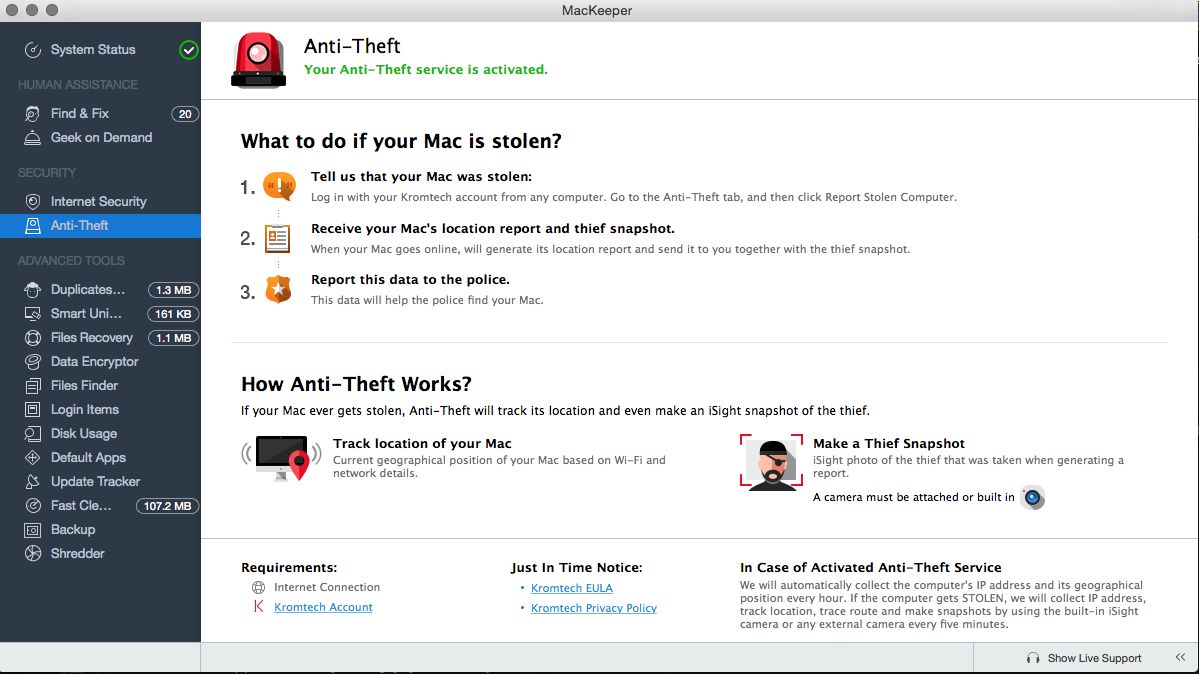Collapse the live support panel chevrons
1199x674 pixels.
[1181, 657]
